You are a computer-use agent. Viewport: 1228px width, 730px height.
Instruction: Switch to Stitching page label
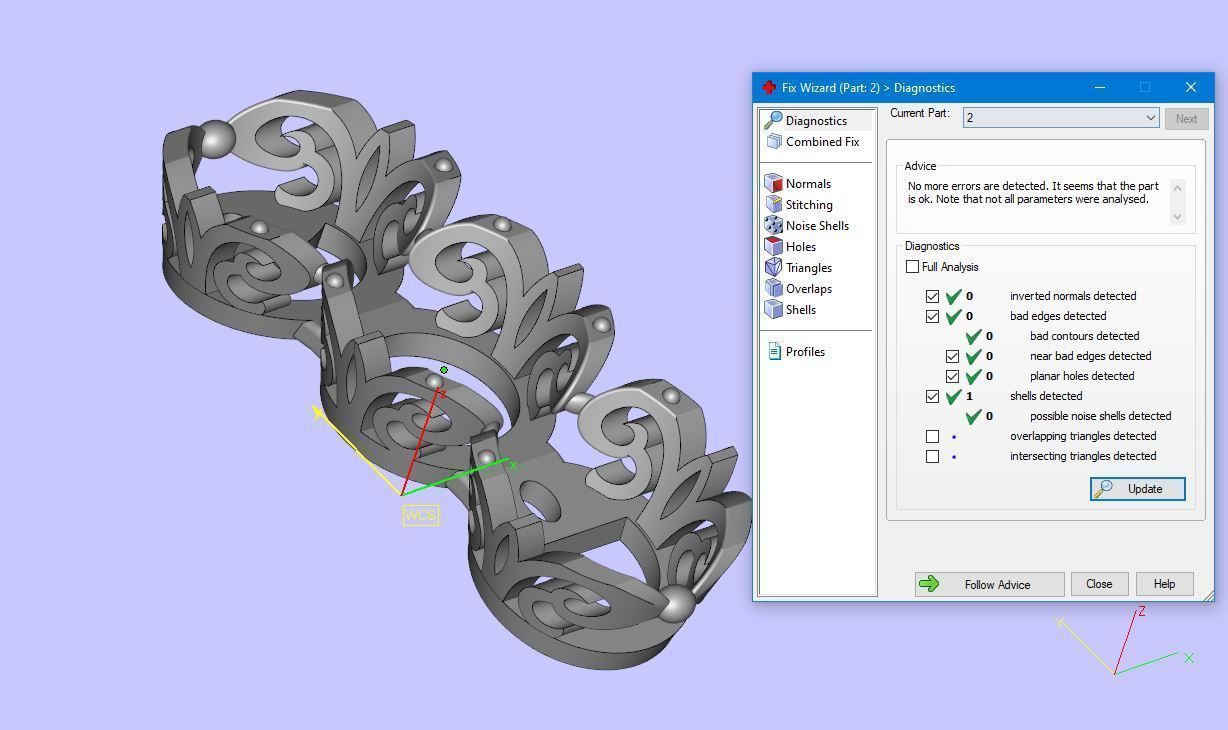coord(809,205)
